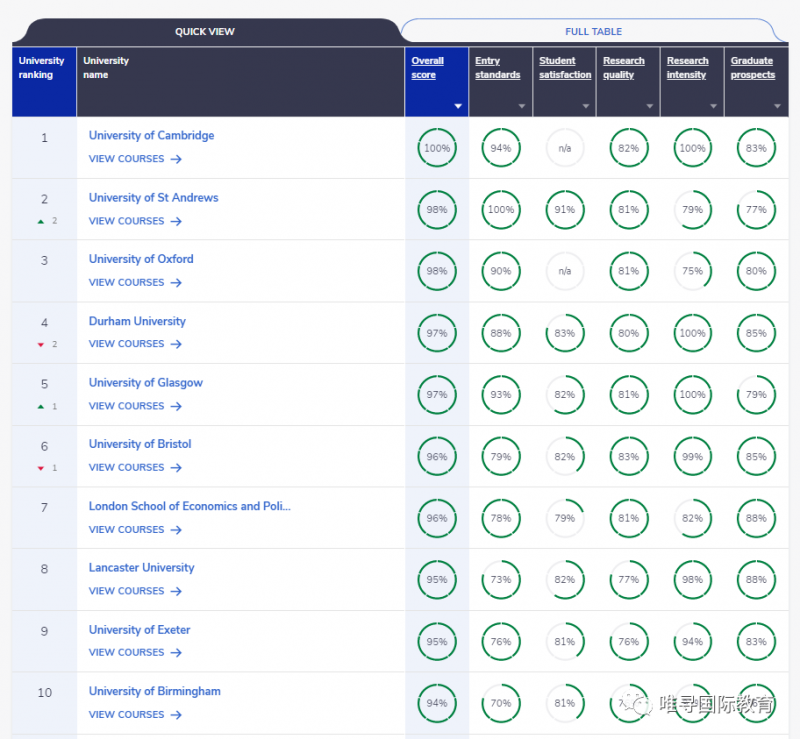The height and width of the screenshot is (739, 800).
Task: Click Bristol's red down-arrow rank change
Action: [41, 469]
